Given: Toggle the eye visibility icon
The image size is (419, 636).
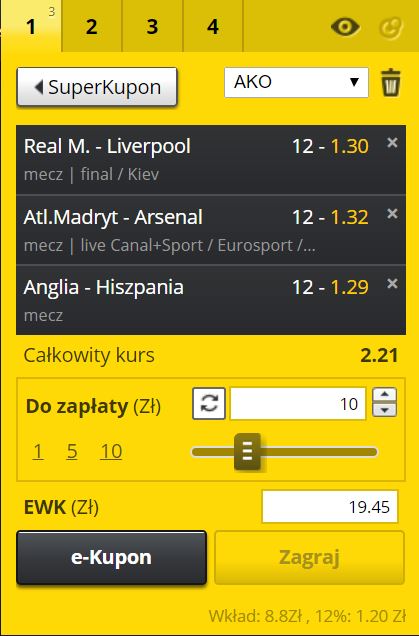Looking at the screenshot, I should [345, 27].
